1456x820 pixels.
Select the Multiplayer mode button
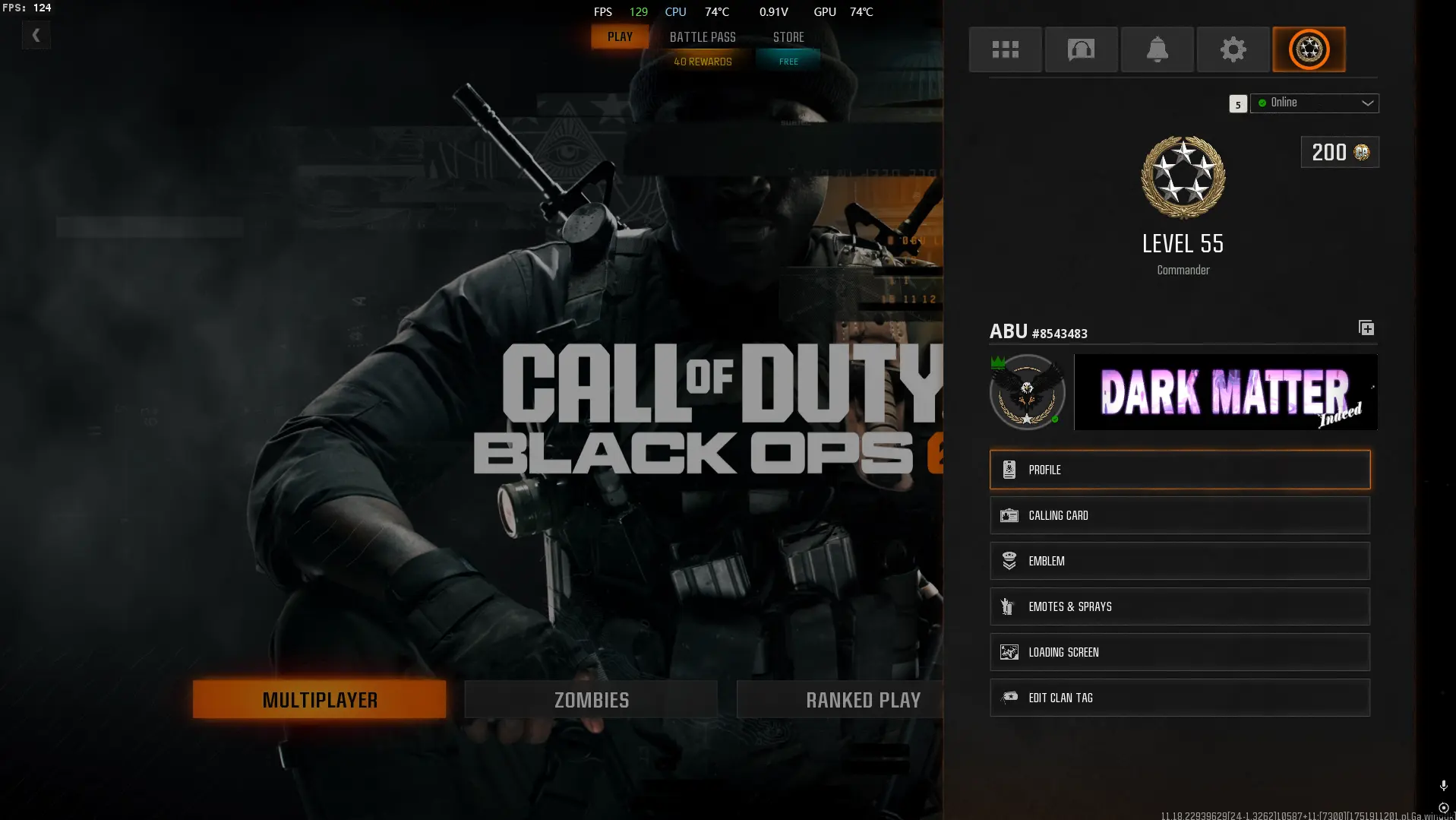click(320, 699)
